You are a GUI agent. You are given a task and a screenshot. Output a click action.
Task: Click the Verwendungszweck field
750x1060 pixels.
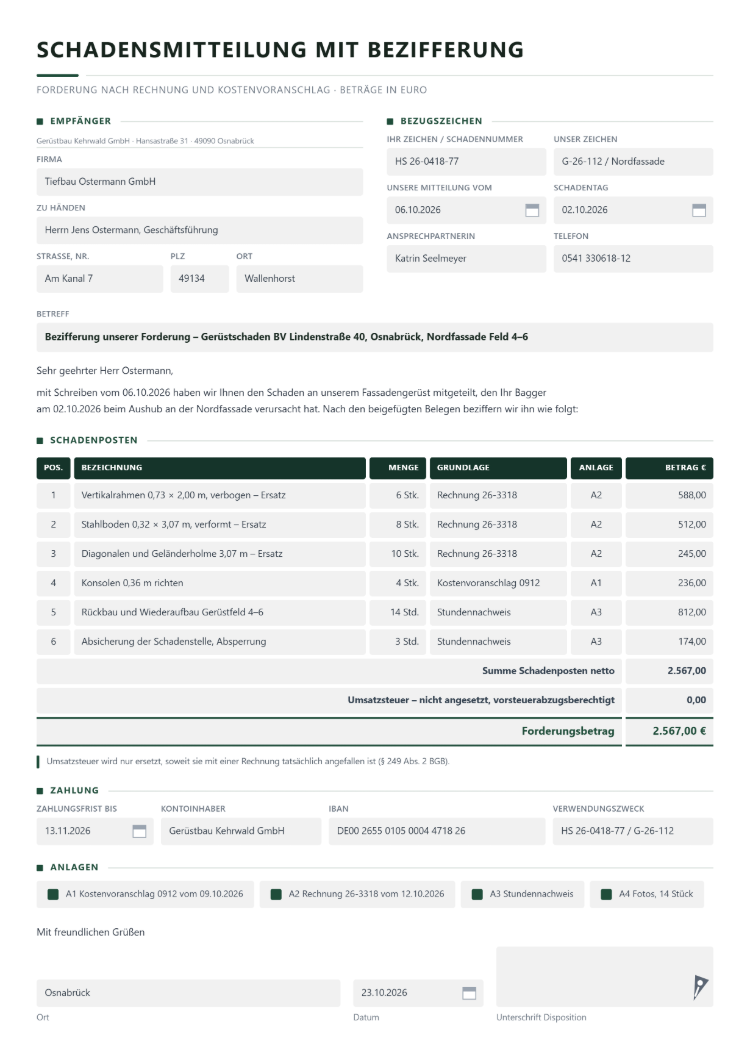(x=633, y=832)
